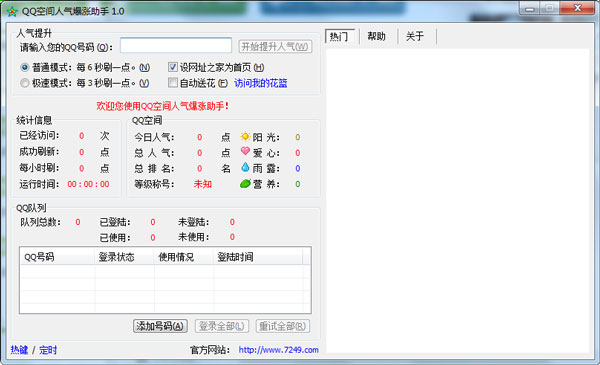Switch to the 热门 tab
Screen dimensions: 600x365
[339, 36]
